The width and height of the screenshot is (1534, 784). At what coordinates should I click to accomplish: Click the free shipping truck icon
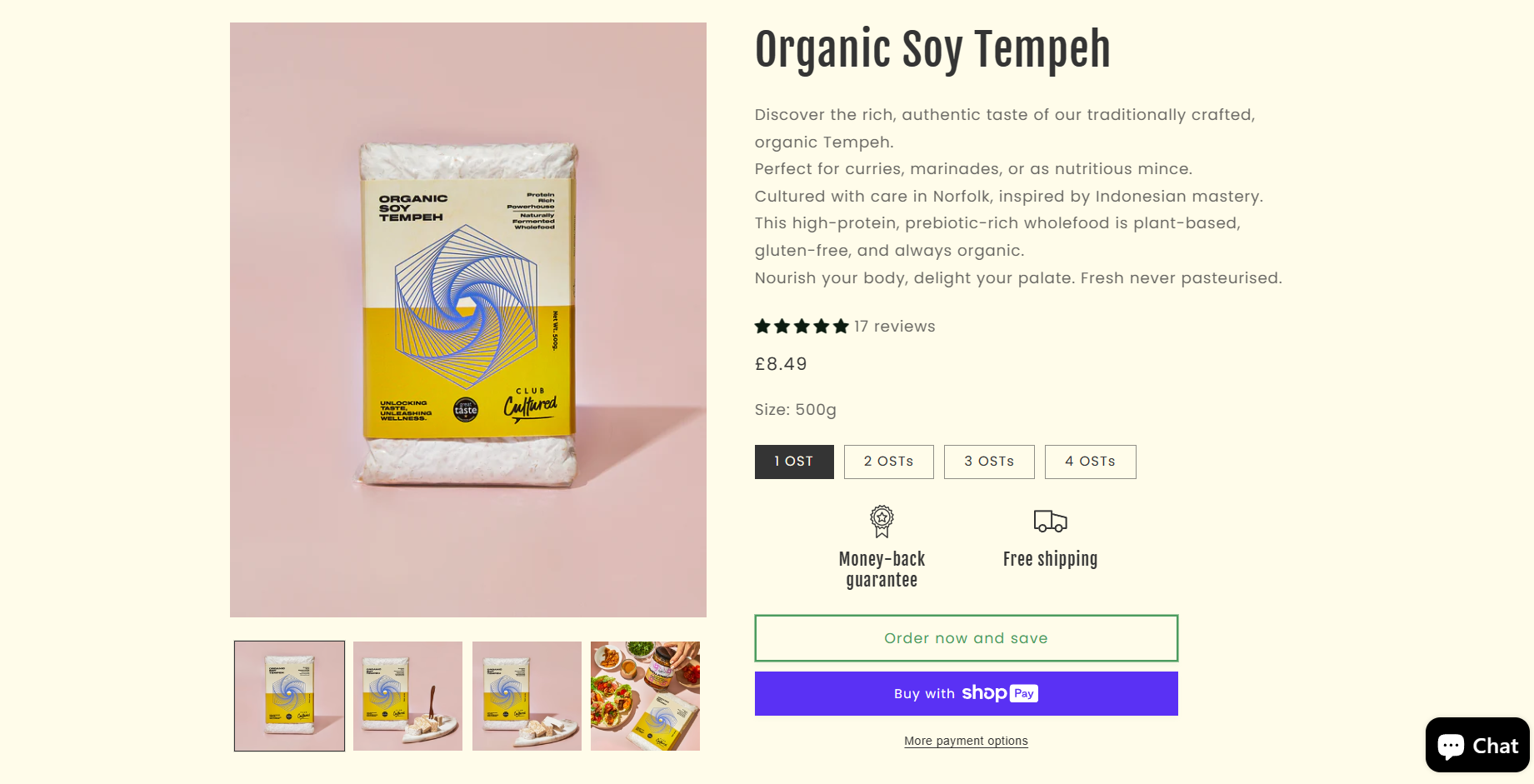click(1050, 522)
